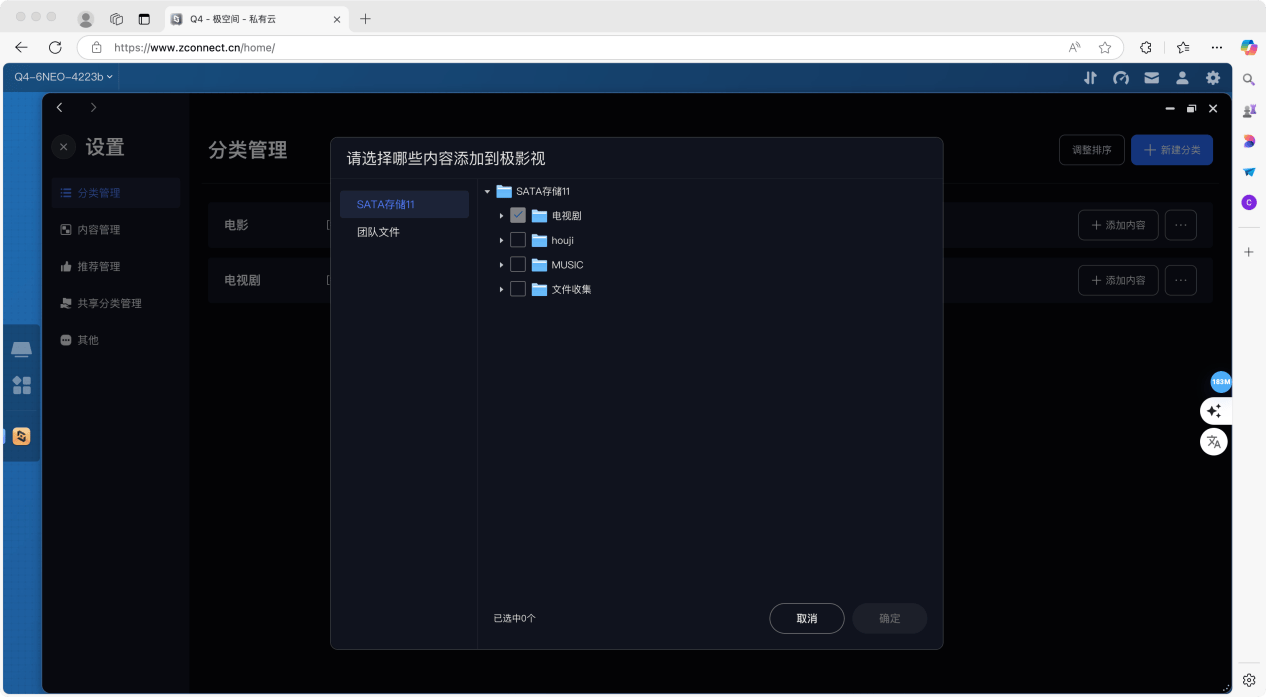Viewport: 1266px width, 697px height.
Task: Open the Q4-6NEO-4223b device dropdown
Action: [63, 77]
